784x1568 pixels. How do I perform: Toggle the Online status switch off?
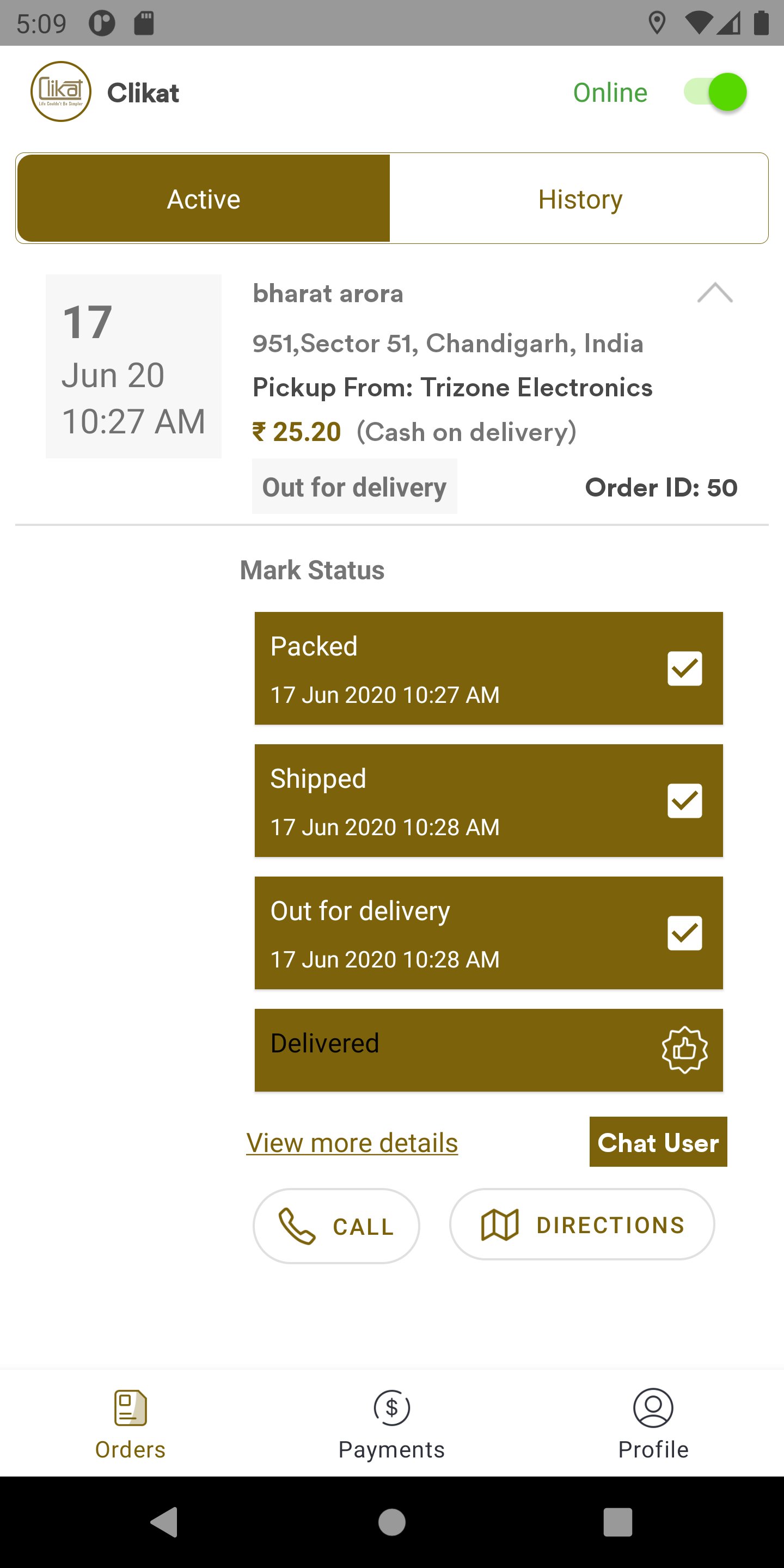tap(715, 92)
